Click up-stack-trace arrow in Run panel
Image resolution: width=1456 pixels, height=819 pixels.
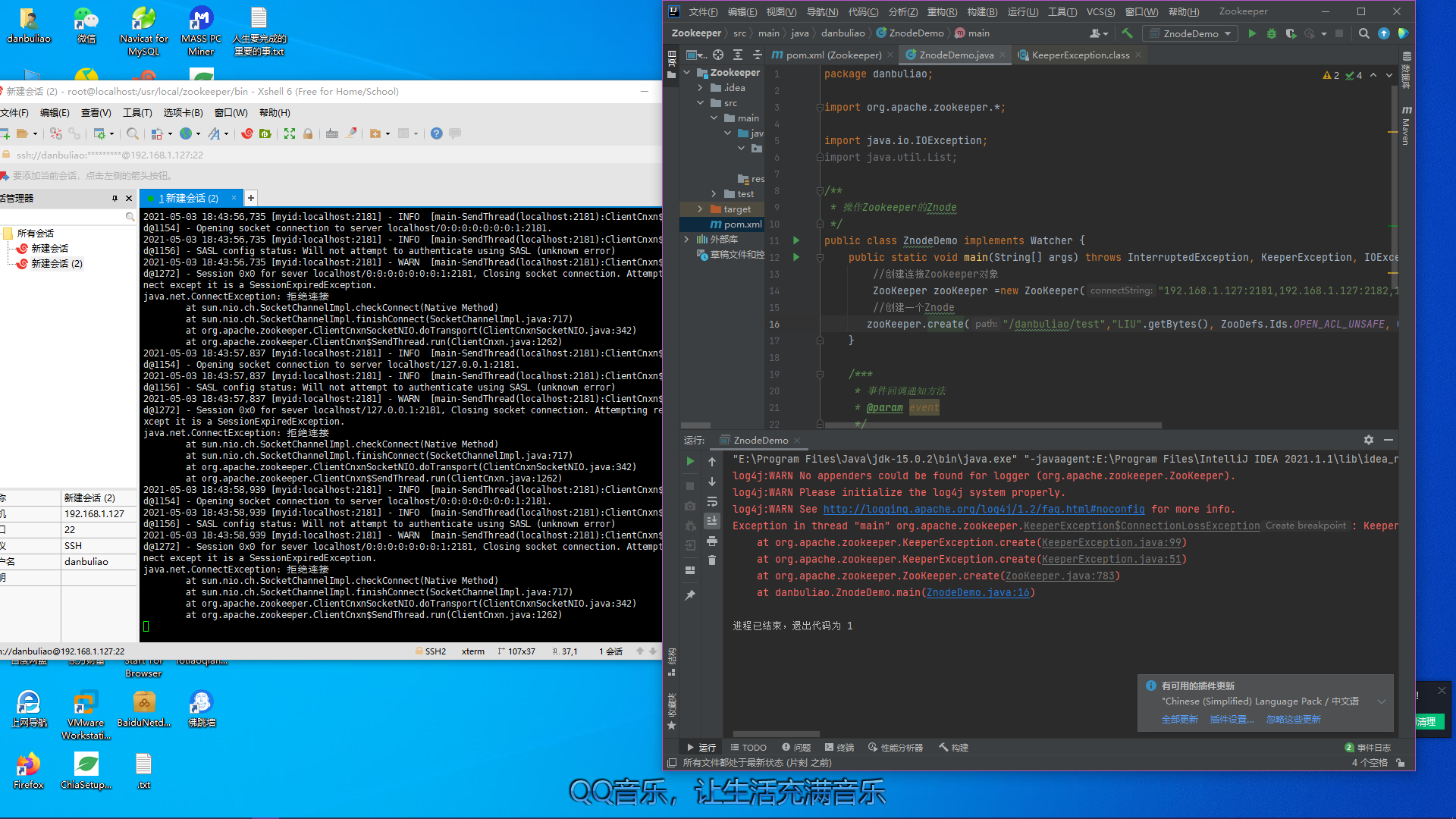(712, 461)
